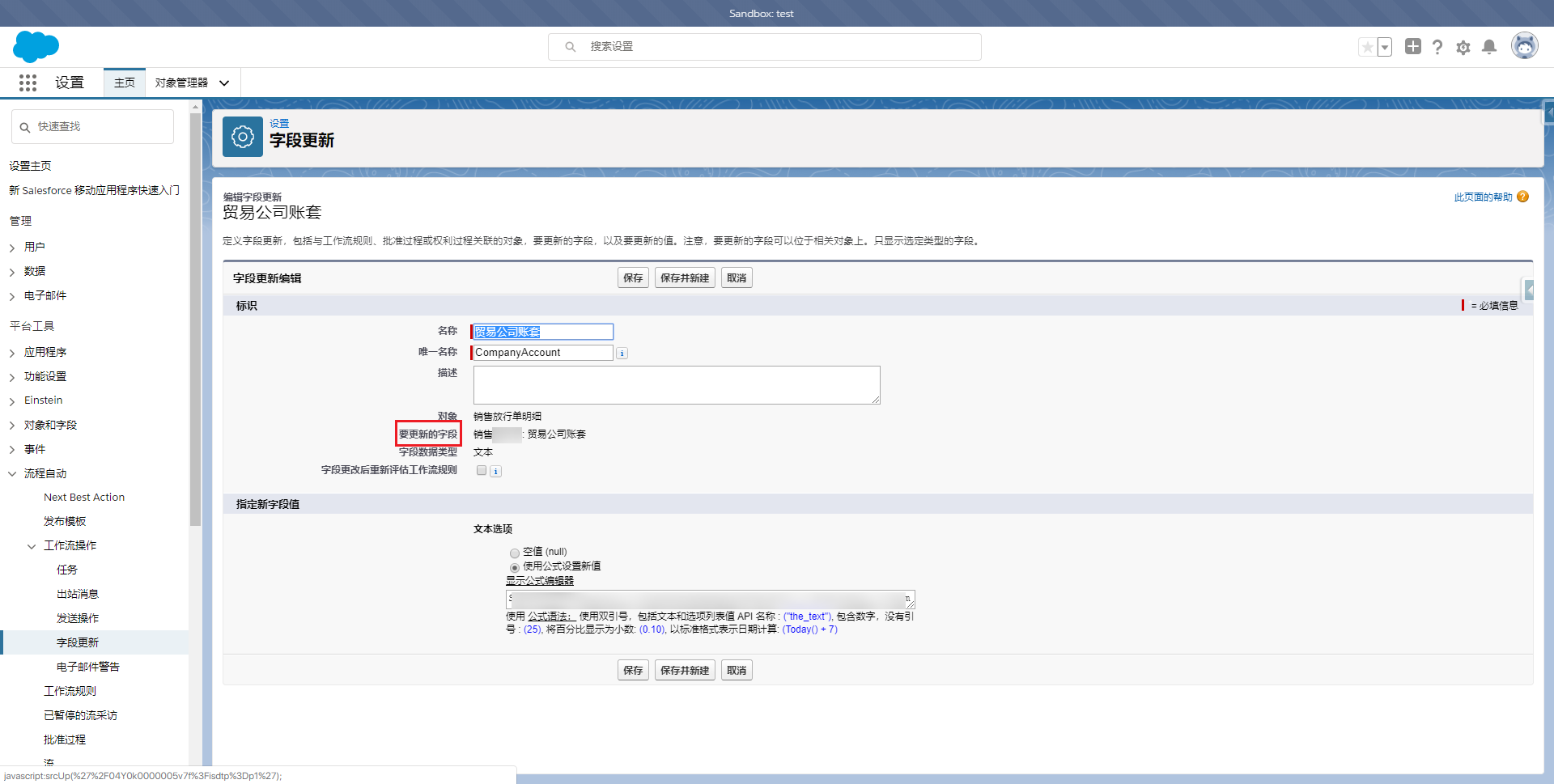The image size is (1554, 784).
Task: Click the global actions plus icon
Action: tap(1413, 46)
